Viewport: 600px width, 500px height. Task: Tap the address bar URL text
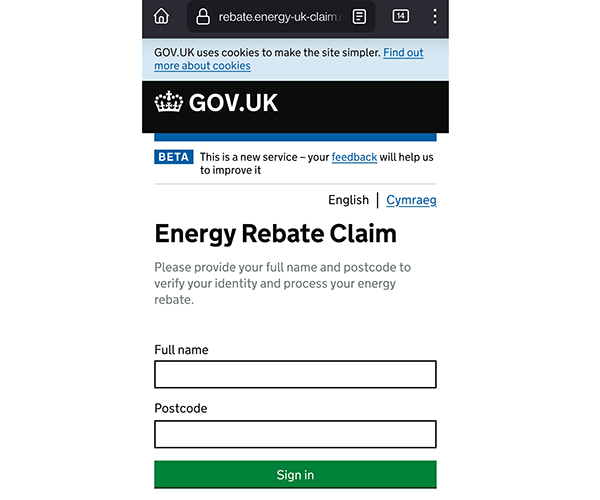(280, 17)
